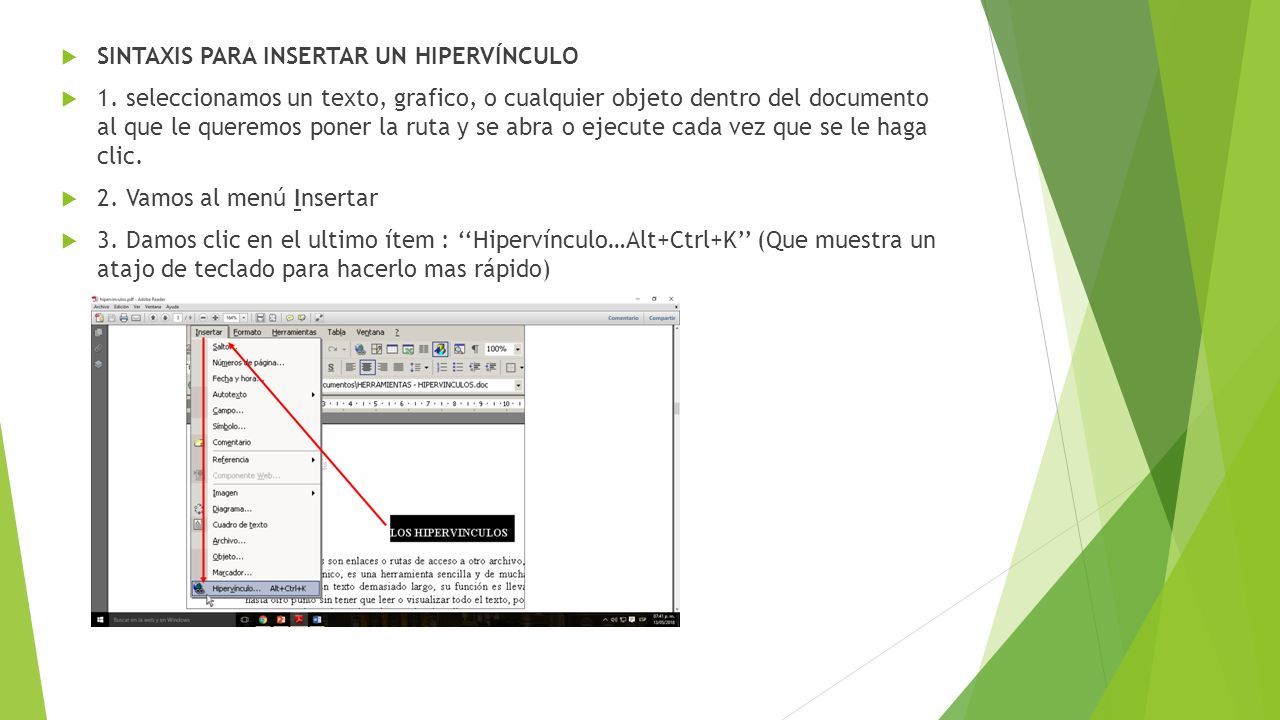
Task: Open the Comentario pane in Reader
Action: click(x=624, y=318)
